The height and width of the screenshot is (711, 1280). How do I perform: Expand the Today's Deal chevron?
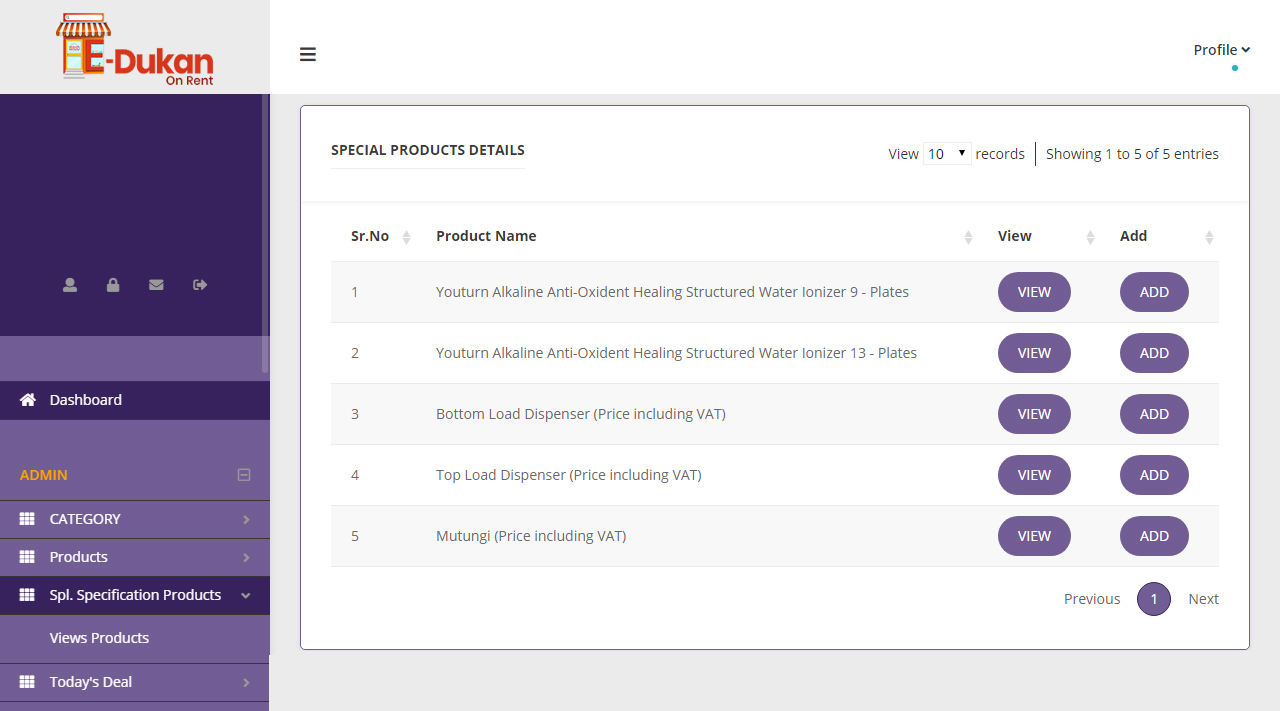[246, 683]
